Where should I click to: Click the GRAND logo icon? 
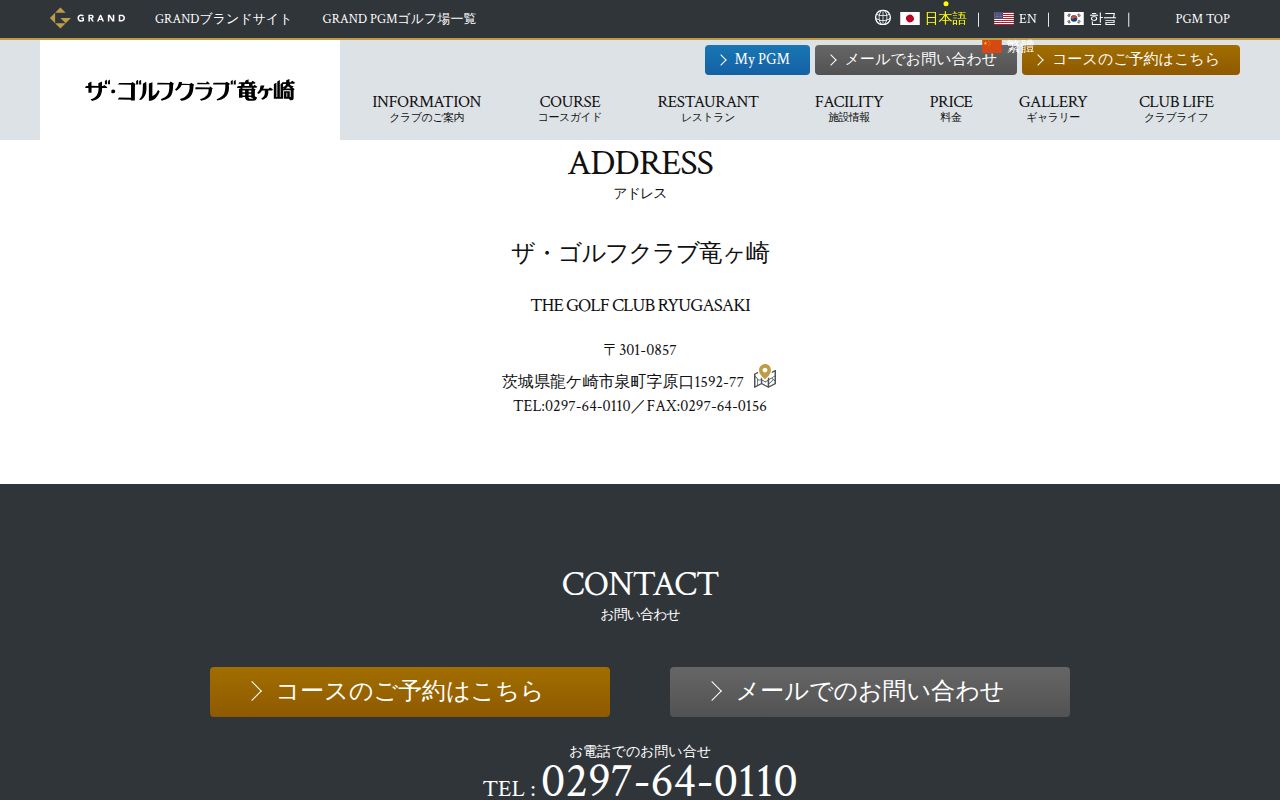point(88,18)
